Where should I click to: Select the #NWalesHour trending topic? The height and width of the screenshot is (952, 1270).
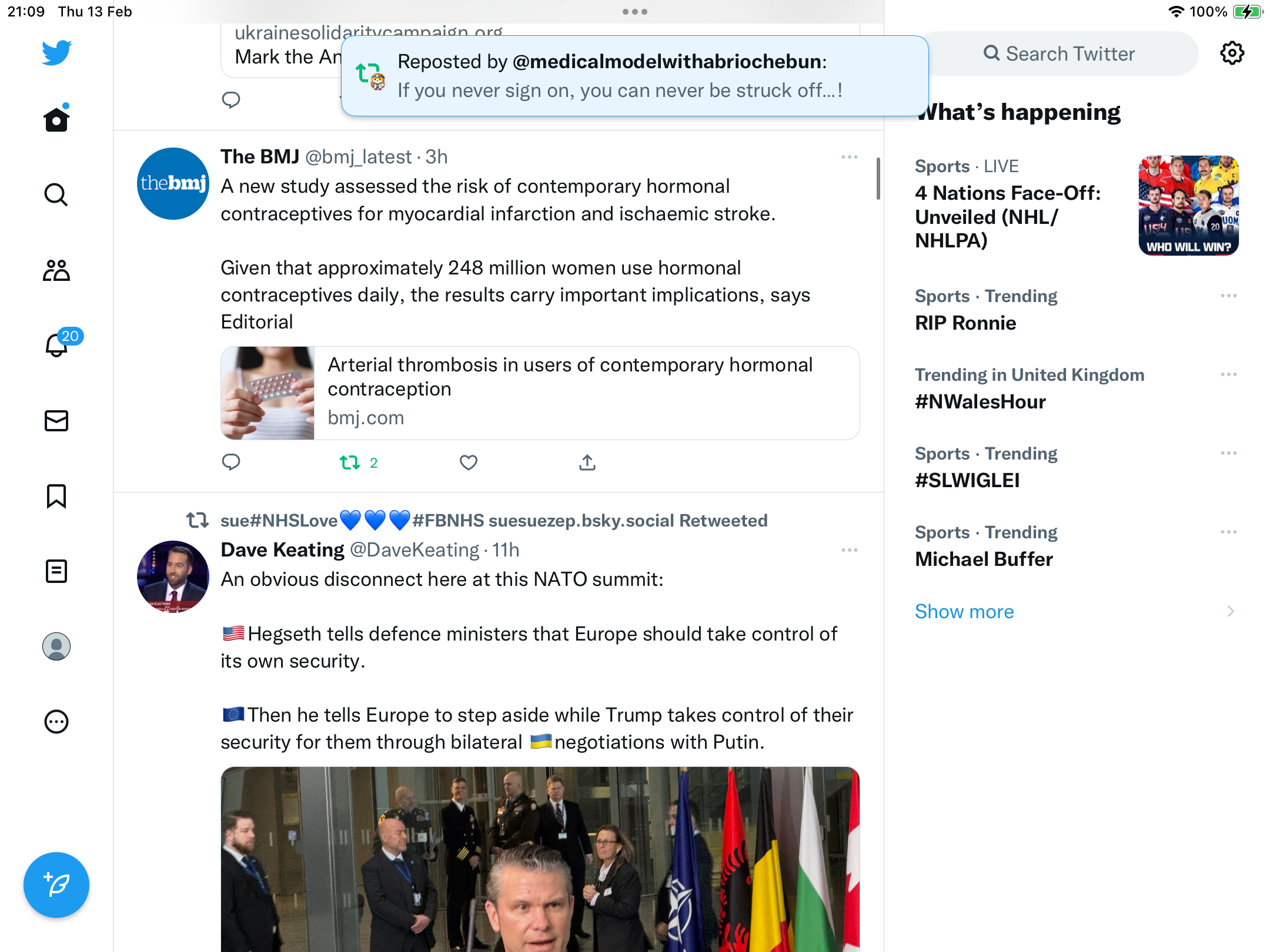tap(1029, 389)
